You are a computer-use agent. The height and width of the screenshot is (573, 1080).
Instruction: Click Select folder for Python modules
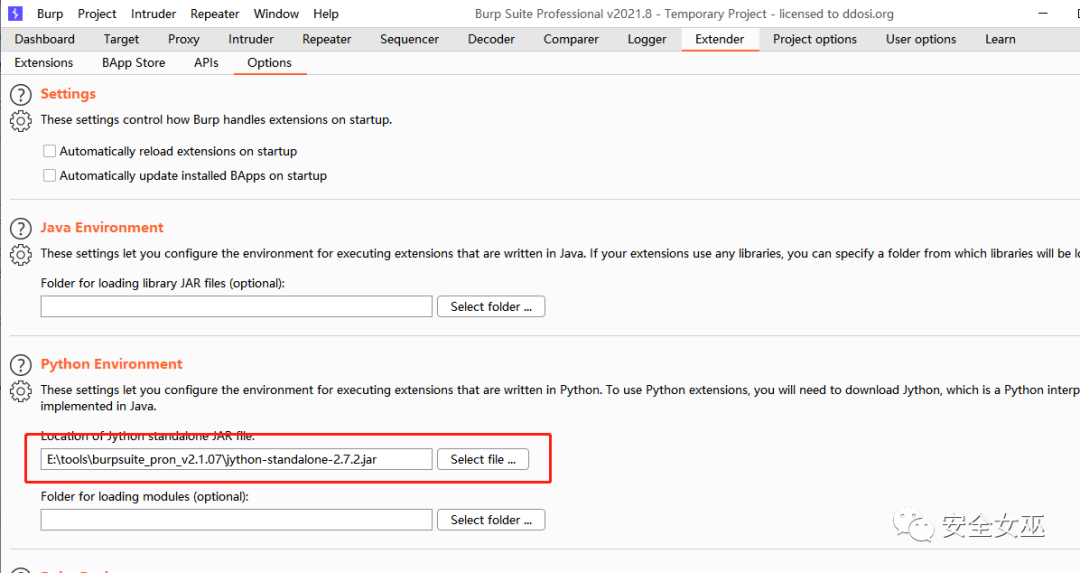491,520
